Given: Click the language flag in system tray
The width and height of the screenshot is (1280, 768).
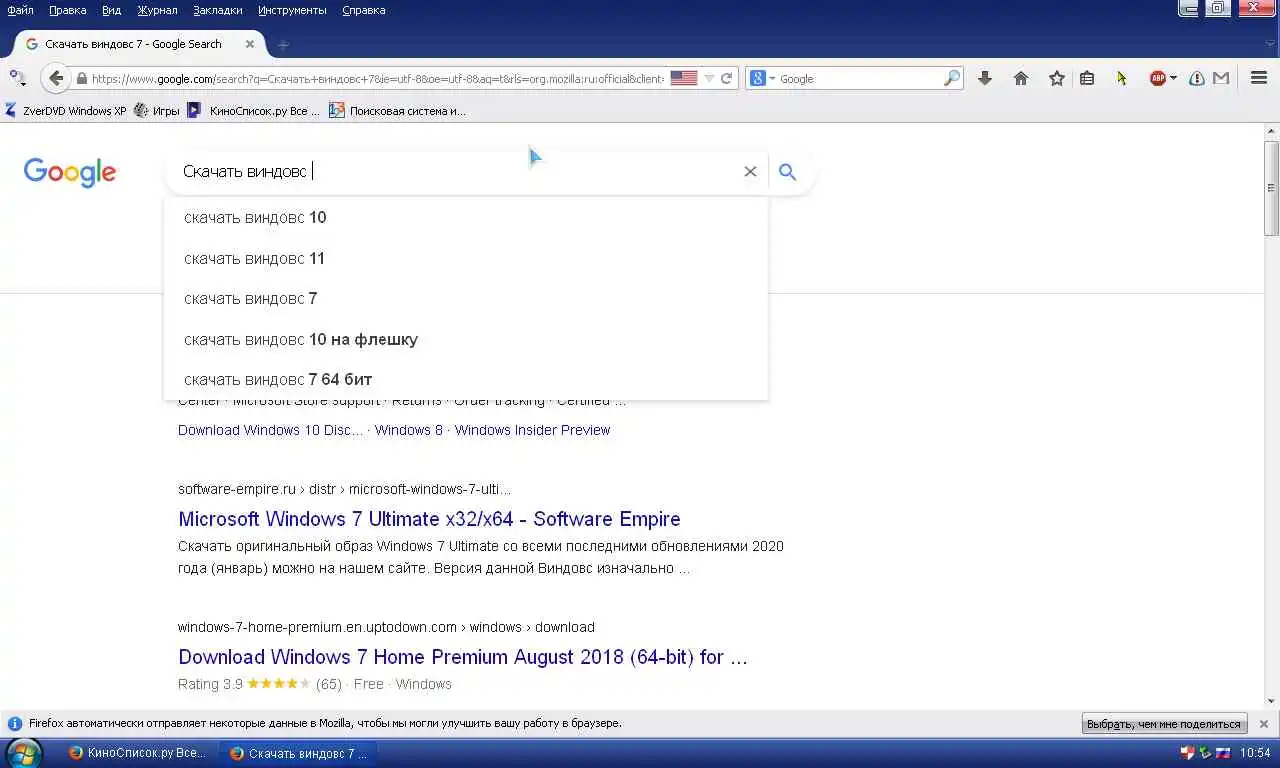Looking at the screenshot, I should (1222, 753).
